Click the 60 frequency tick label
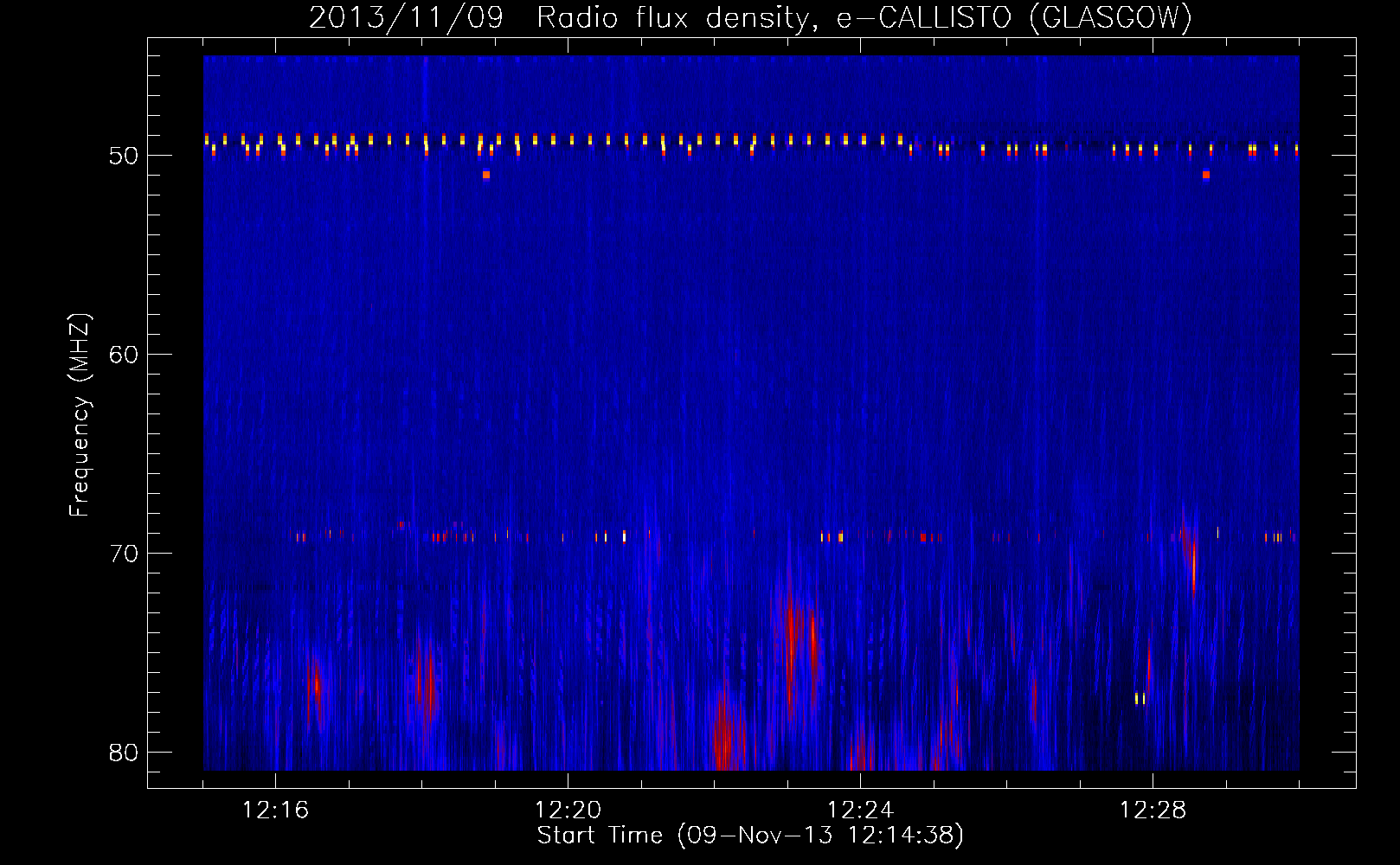The width and height of the screenshot is (1400, 865). click(x=124, y=355)
